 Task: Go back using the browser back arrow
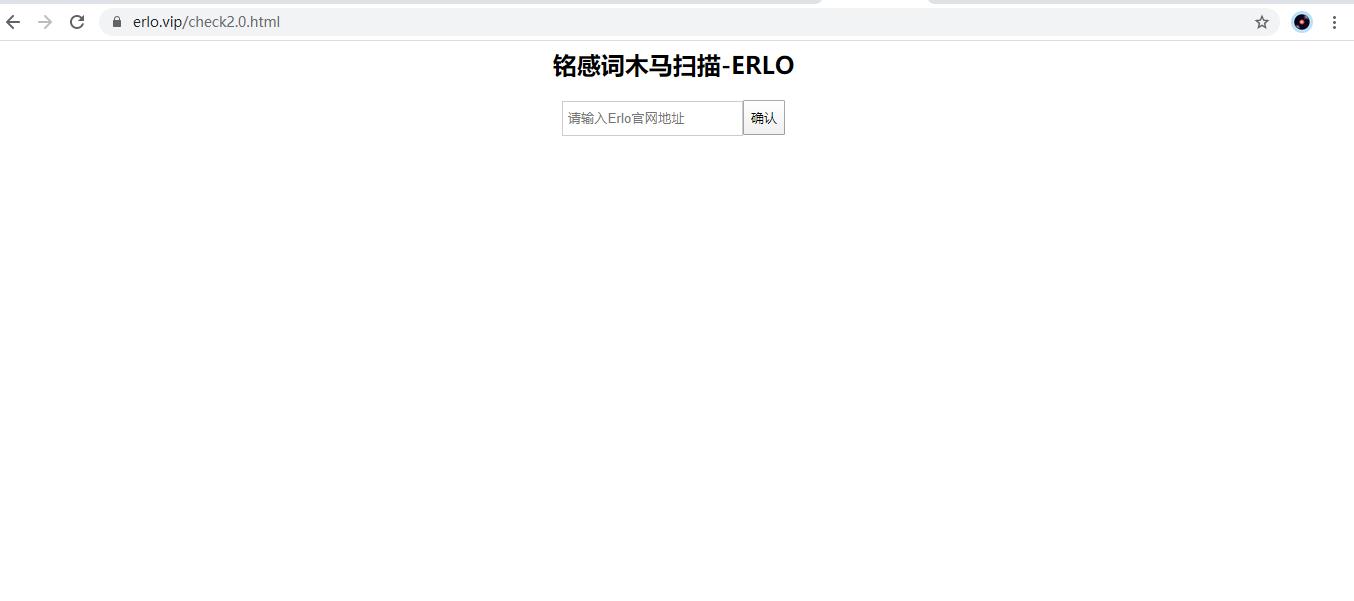pos(13,22)
